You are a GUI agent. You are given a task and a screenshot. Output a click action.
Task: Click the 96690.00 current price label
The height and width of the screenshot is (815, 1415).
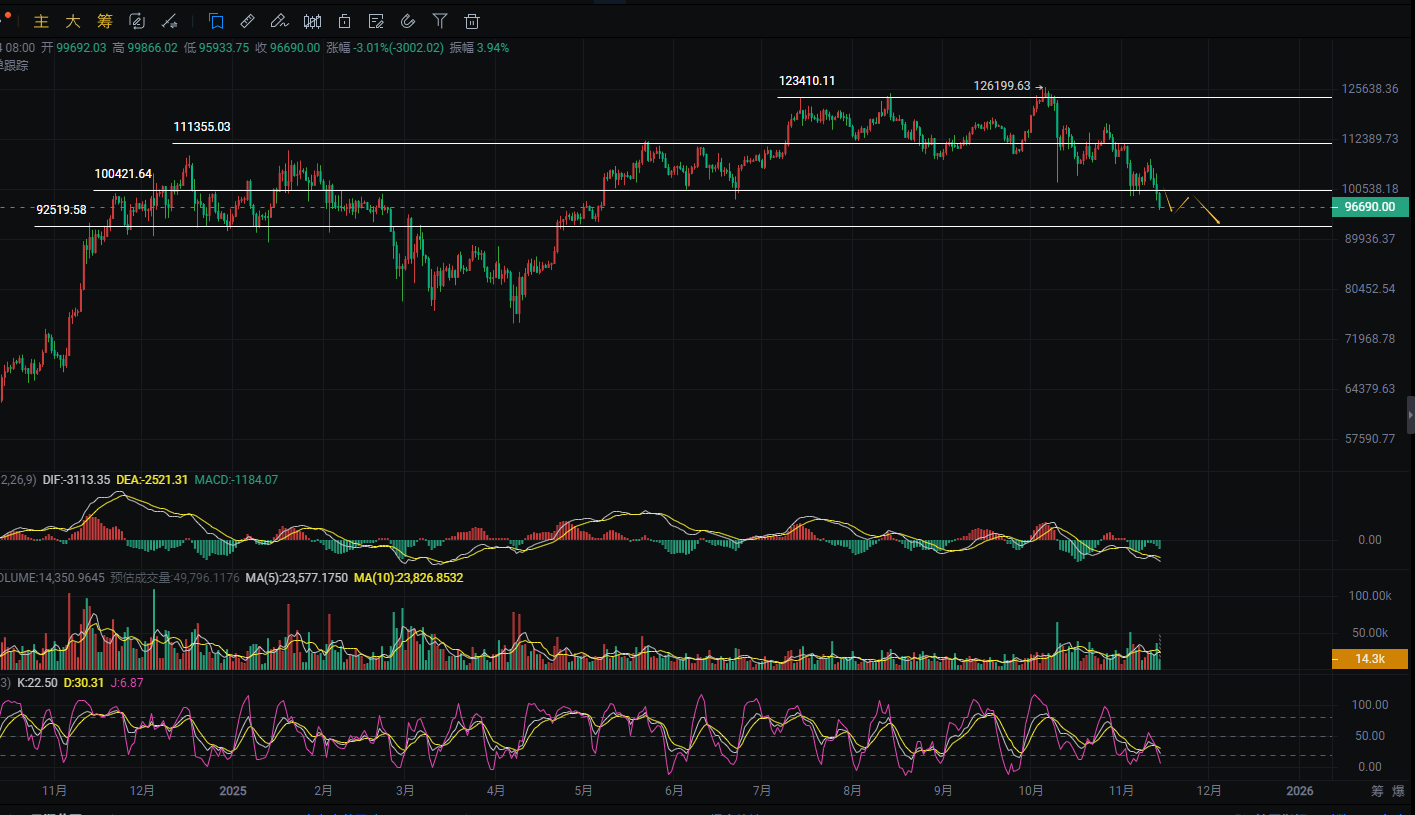[1370, 208]
